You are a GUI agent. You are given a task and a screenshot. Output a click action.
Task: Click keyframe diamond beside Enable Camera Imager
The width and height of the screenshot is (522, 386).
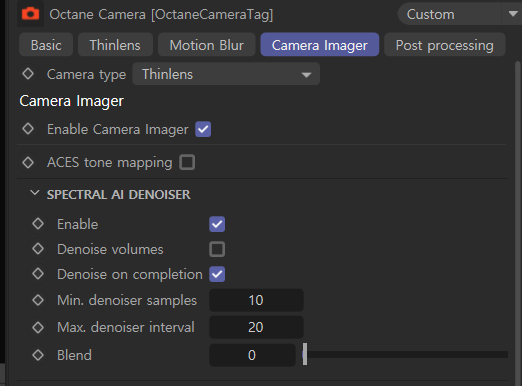(x=28, y=129)
